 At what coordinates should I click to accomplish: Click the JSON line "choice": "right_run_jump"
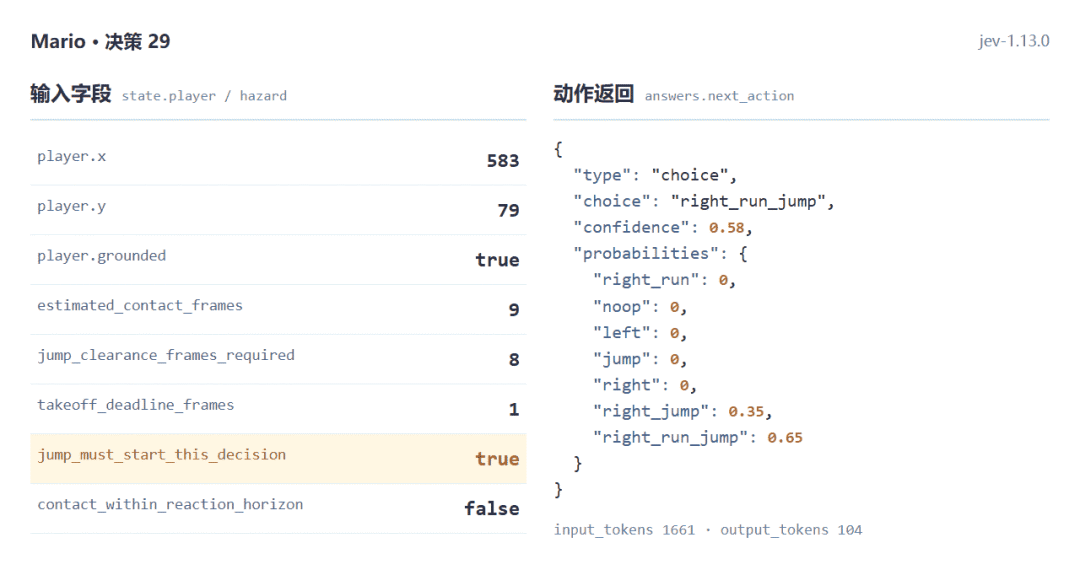point(703,201)
